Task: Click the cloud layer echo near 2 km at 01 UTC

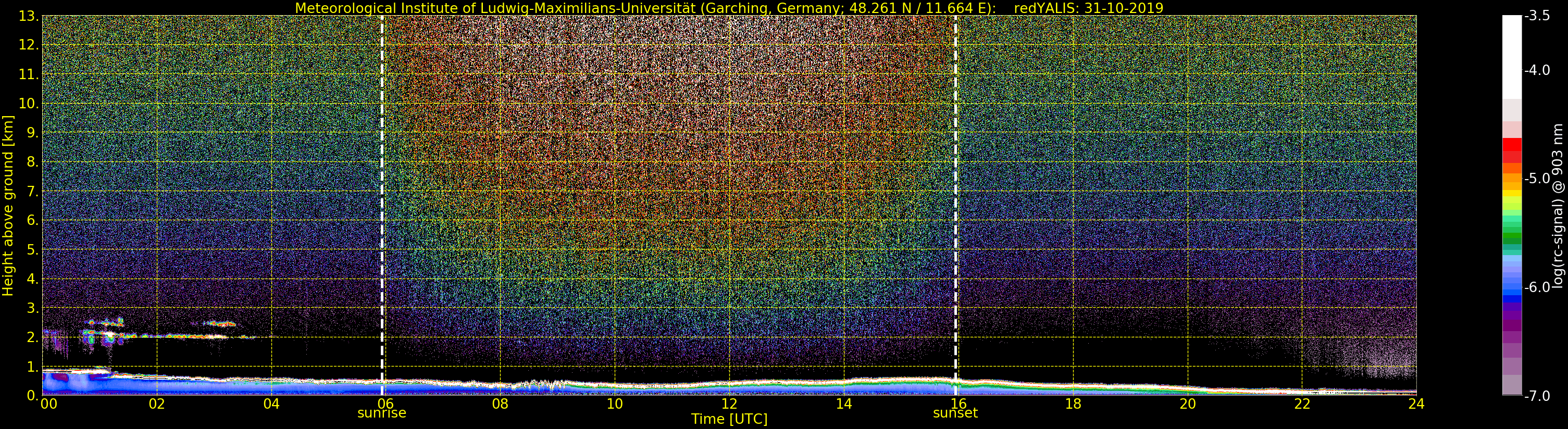Action: point(108,335)
